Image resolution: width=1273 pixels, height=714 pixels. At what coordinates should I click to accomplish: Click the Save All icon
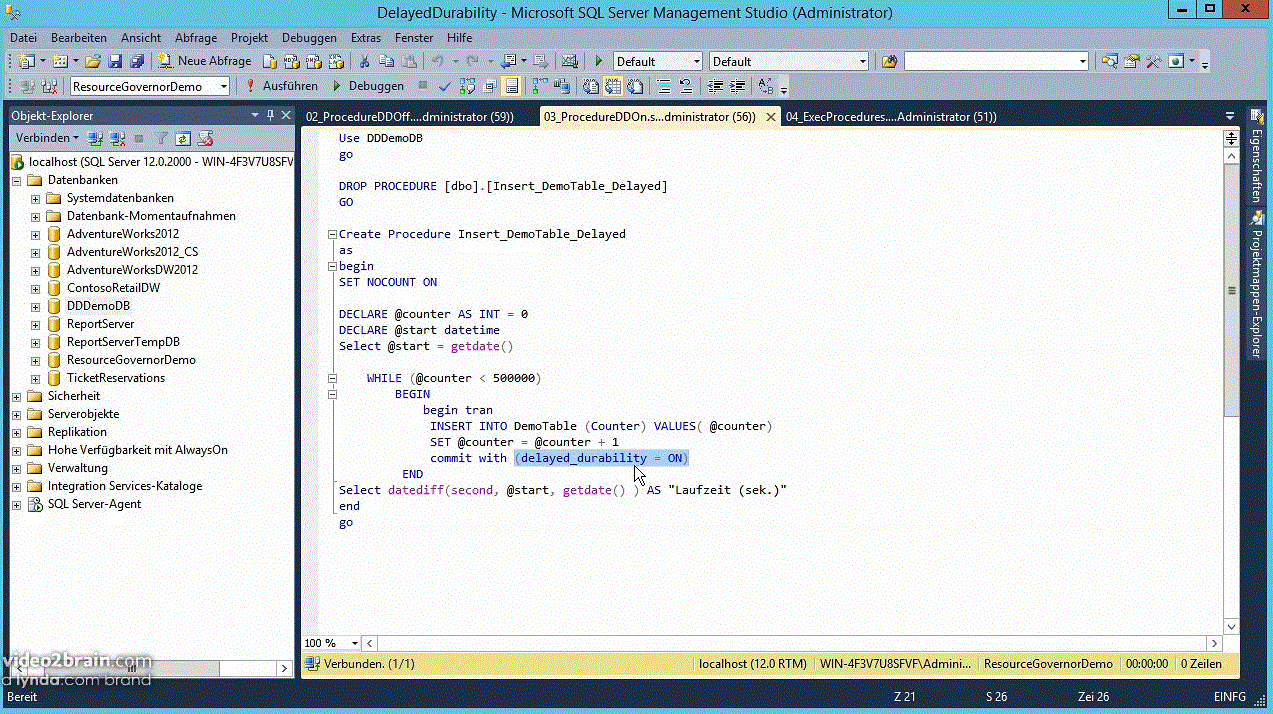pos(137,61)
